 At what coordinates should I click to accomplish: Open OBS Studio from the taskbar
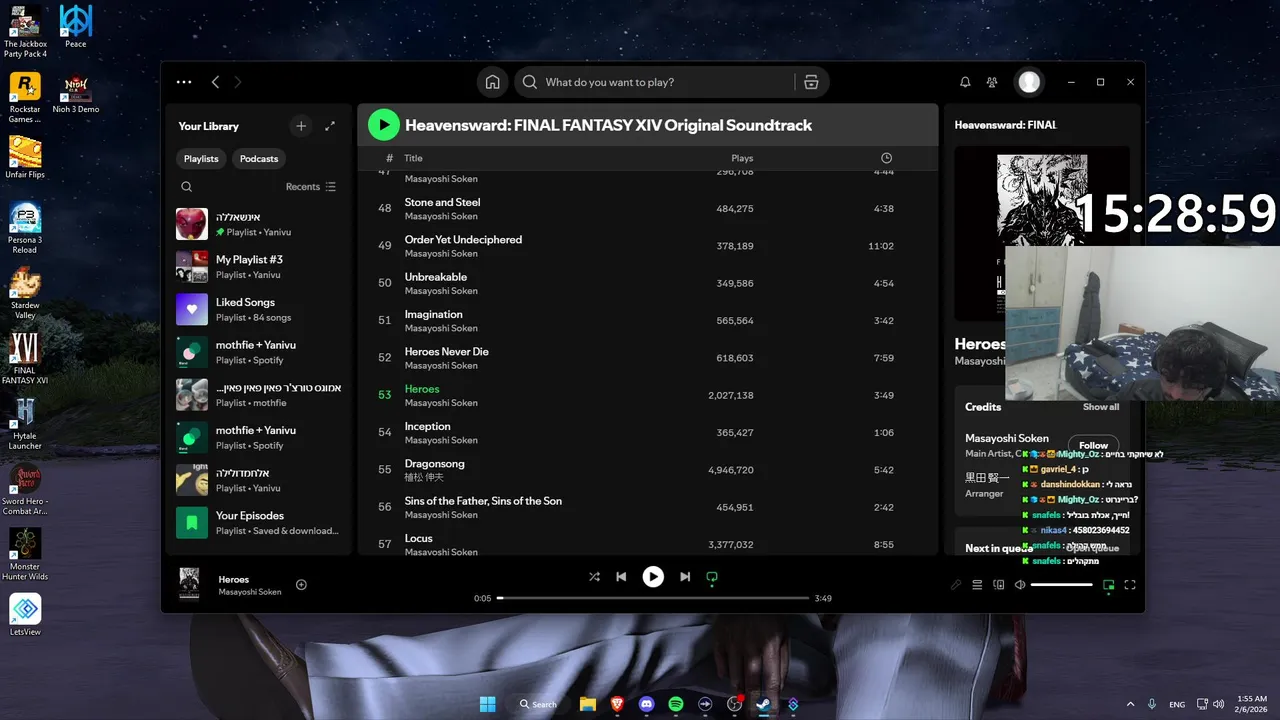click(x=734, y=704)
